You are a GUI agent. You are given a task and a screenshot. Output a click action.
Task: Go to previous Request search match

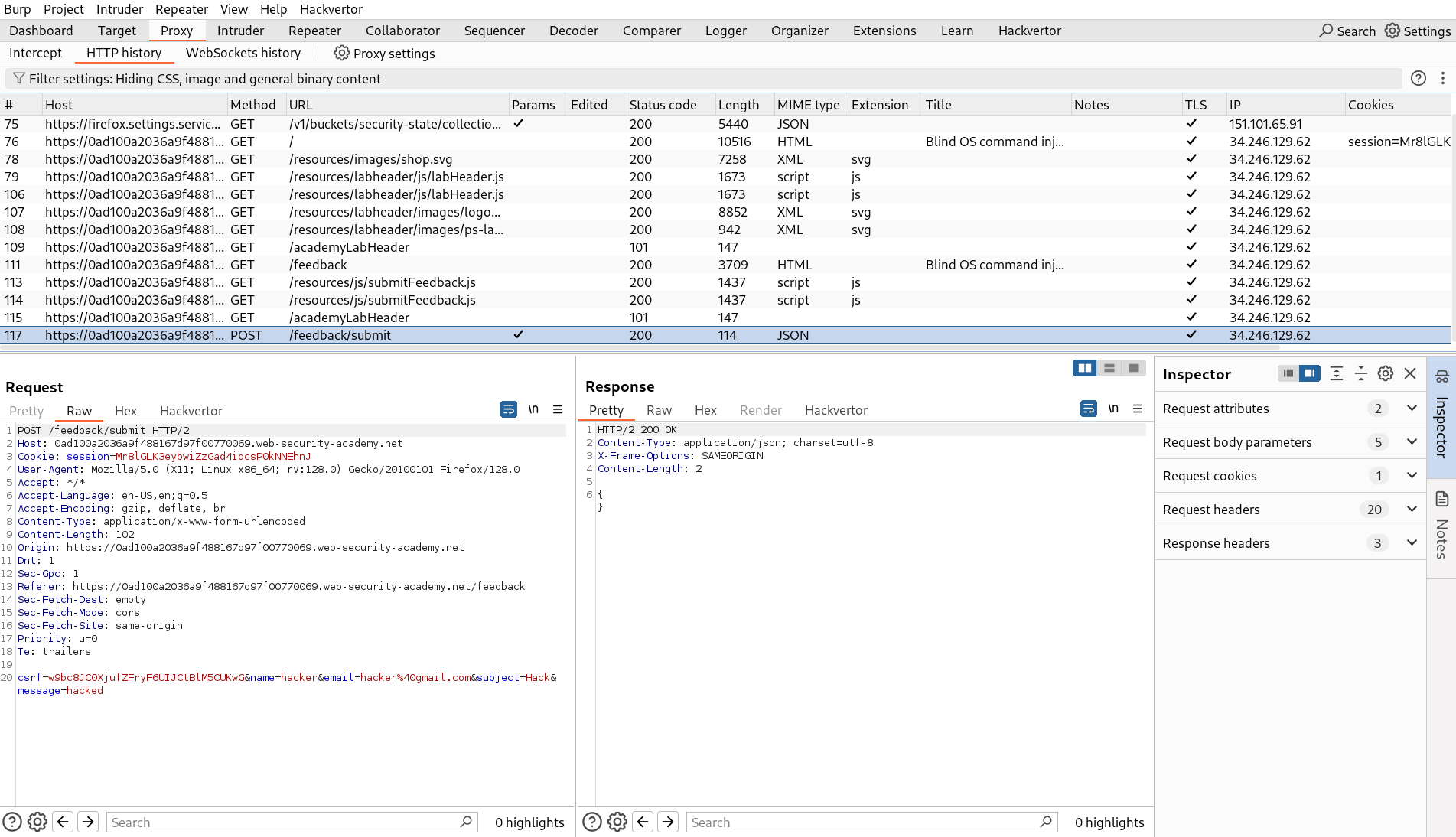63,822
